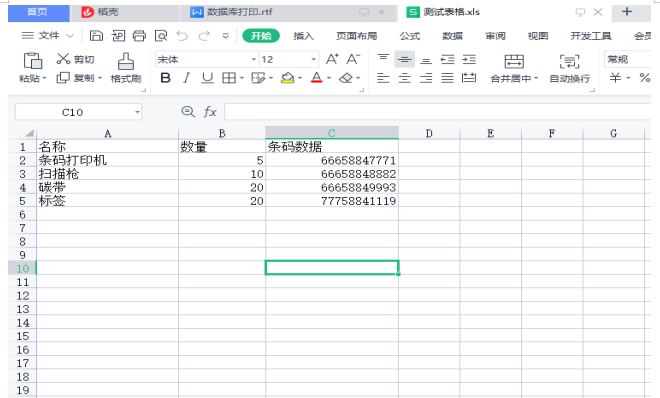This screenshot has width=660, height=398.
Task: Apply fill color bucket icon
Action: coord(287,78)
